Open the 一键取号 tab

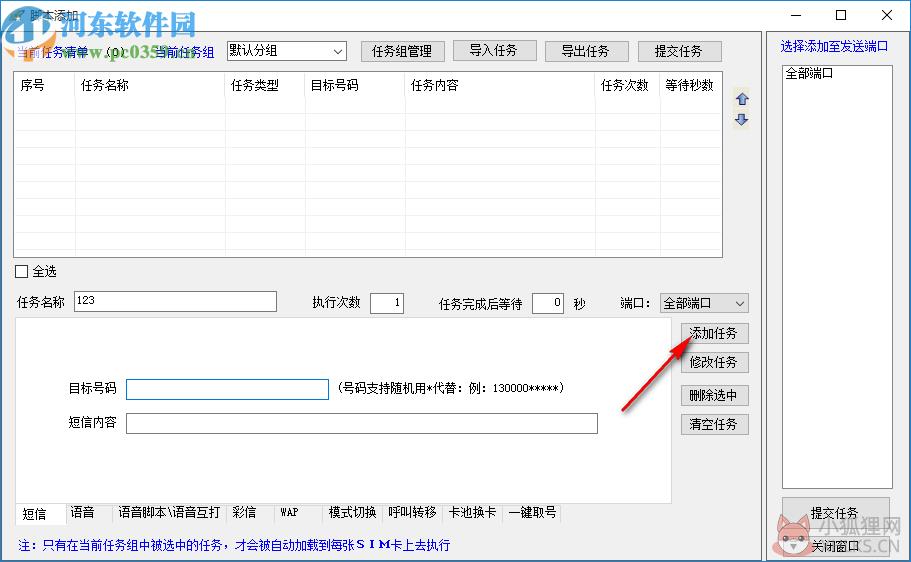click(x=532, y=512)
